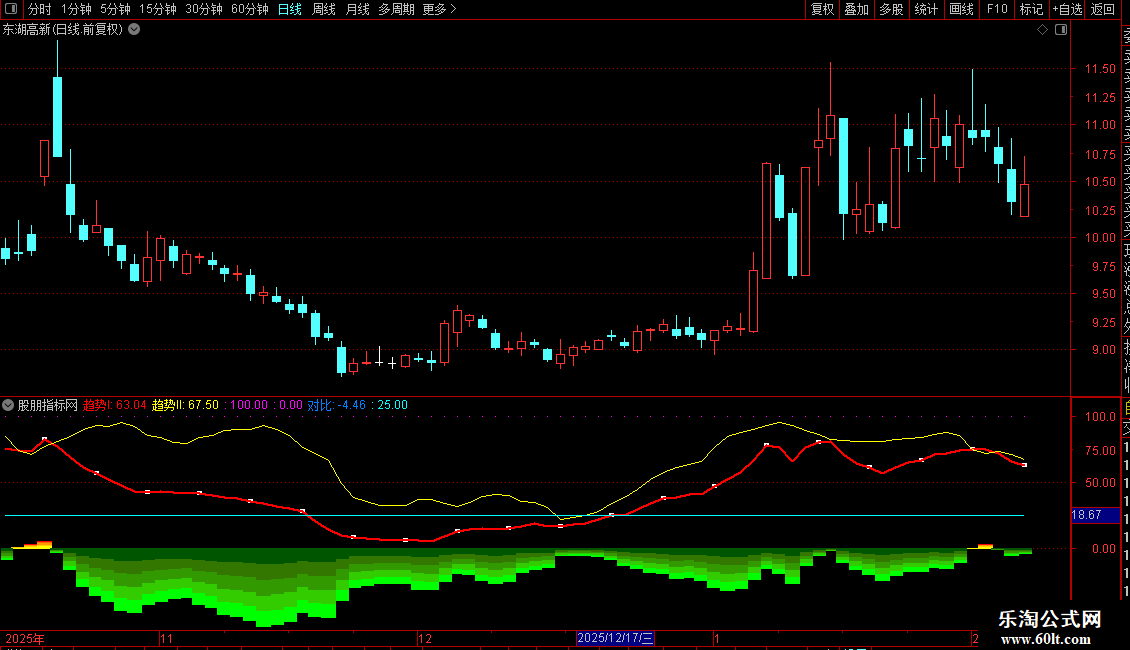Open the F10 company info
Screen dimensions: 1130x650
(x=997, y=9)
